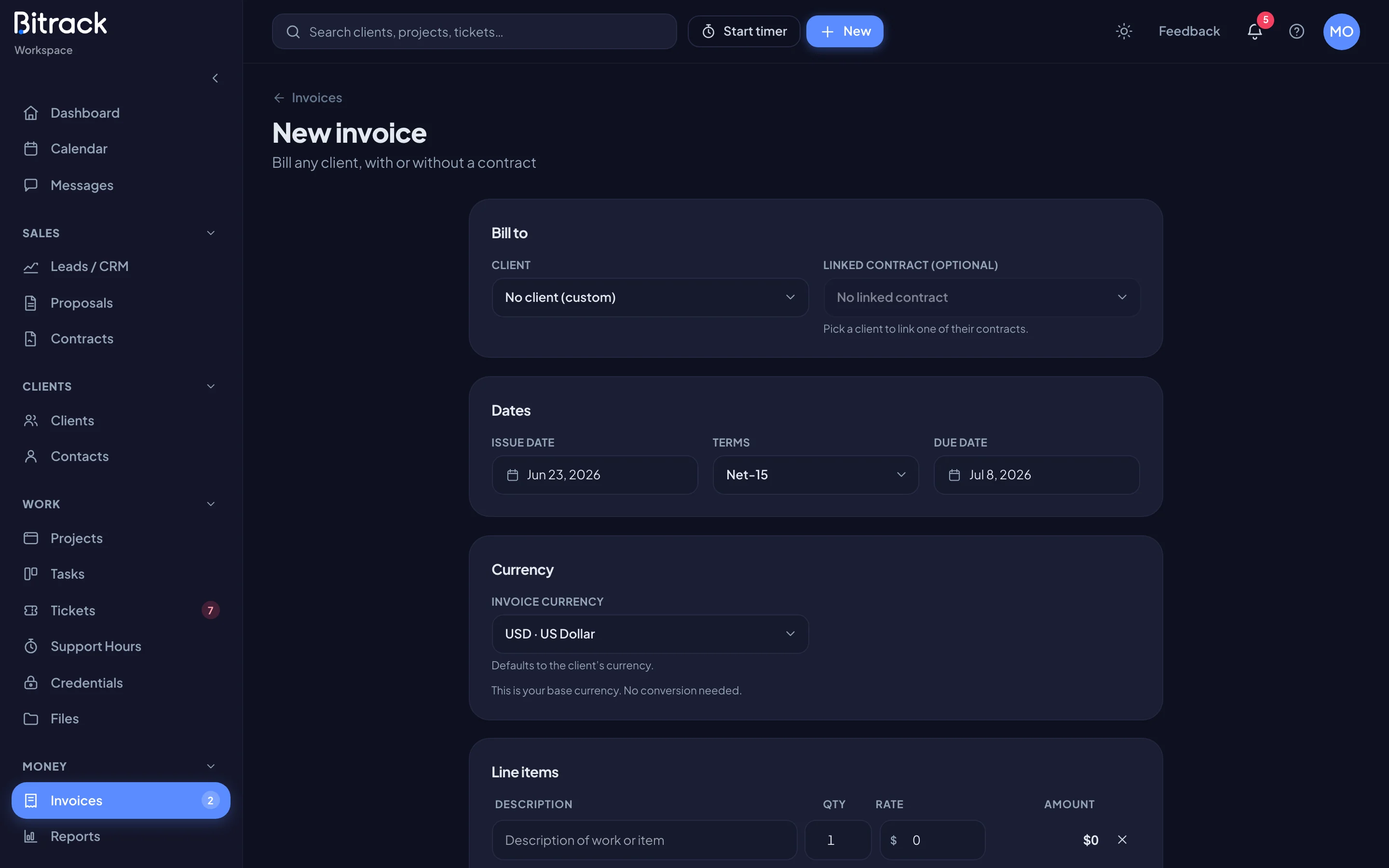Click the search clients, projects, tickets field

click(474, 31)
